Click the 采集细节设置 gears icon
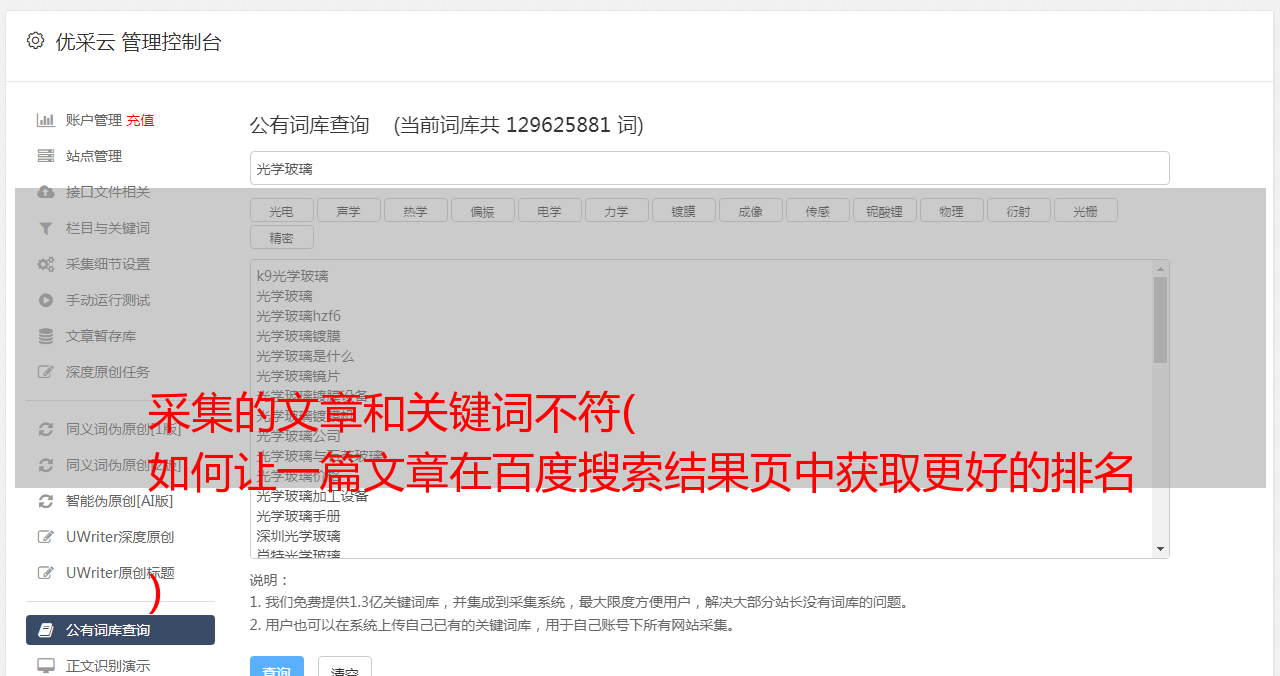 coord(45,264)
